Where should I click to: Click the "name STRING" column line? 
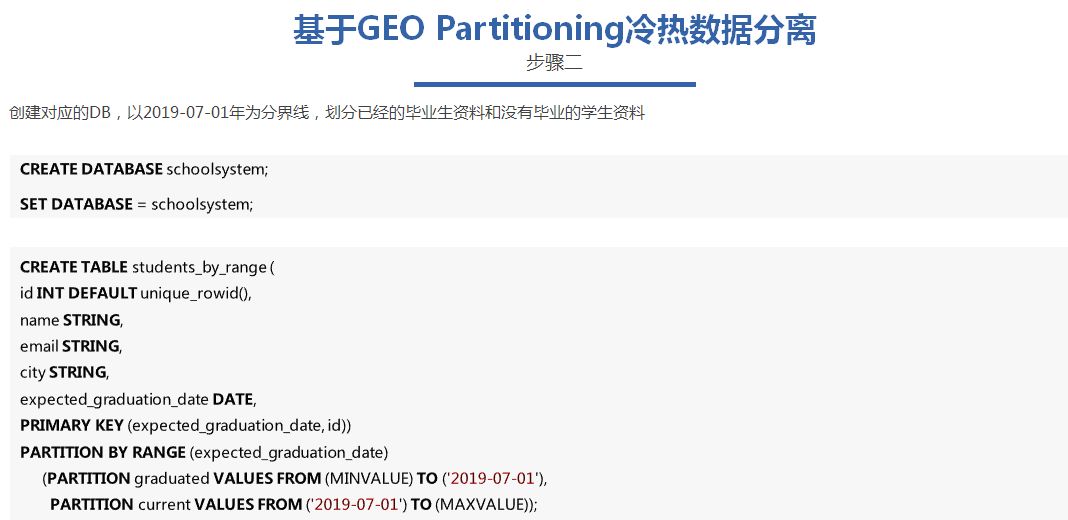[71, 320]
